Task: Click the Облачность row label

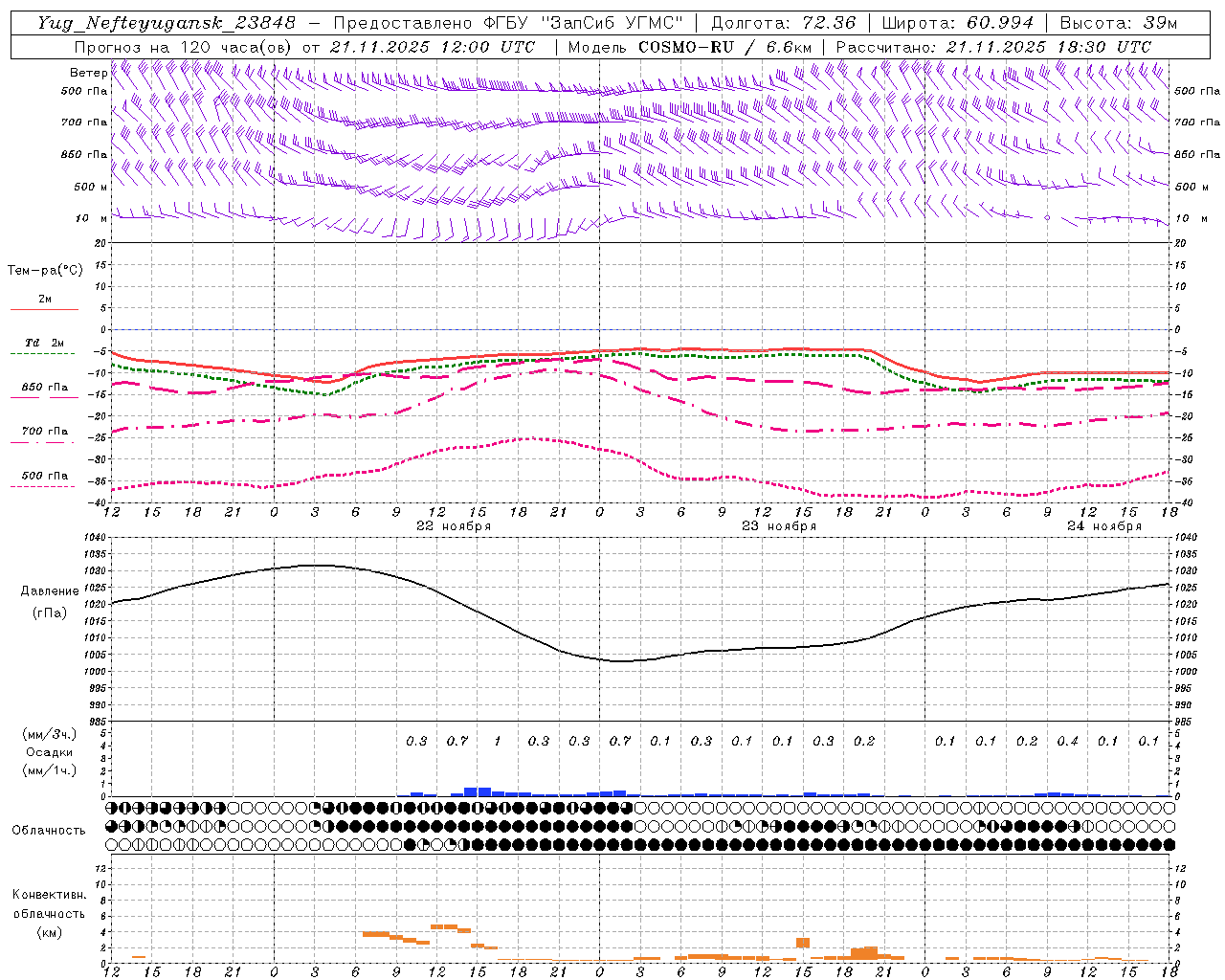Action: (49, 831)
